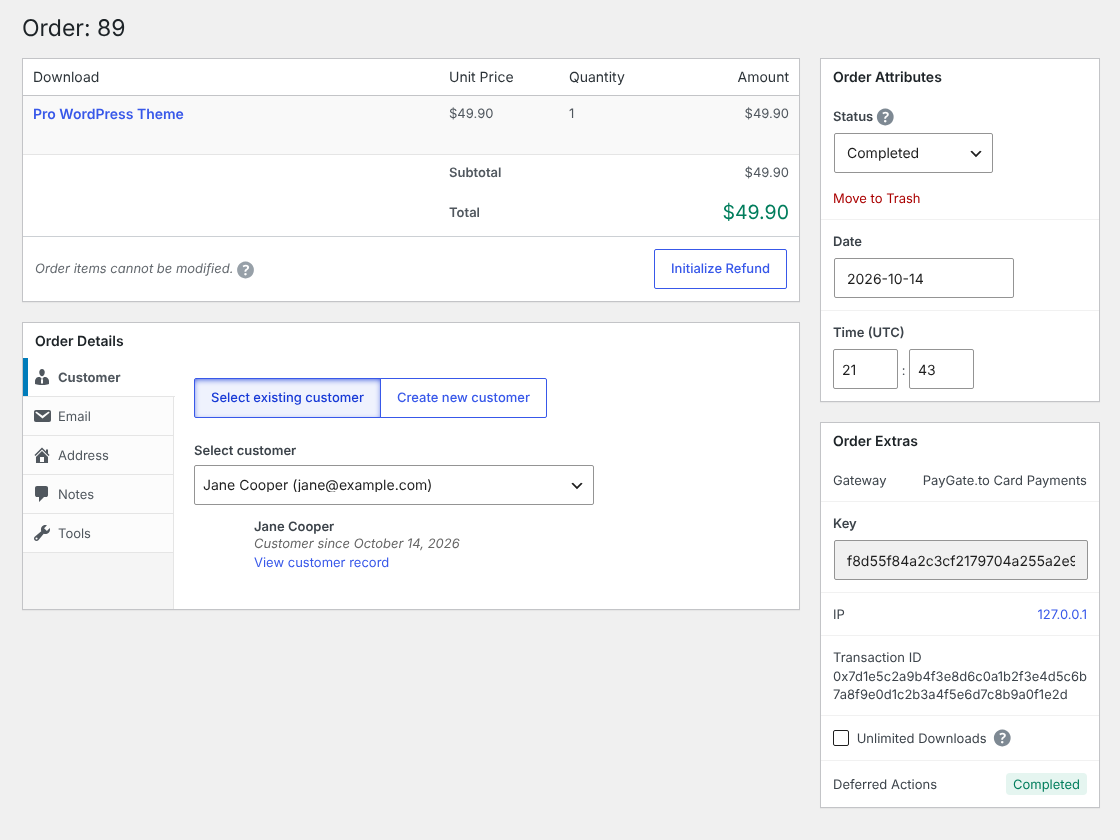Click the Download column header
1120x840 pixels.
(66, 77)
